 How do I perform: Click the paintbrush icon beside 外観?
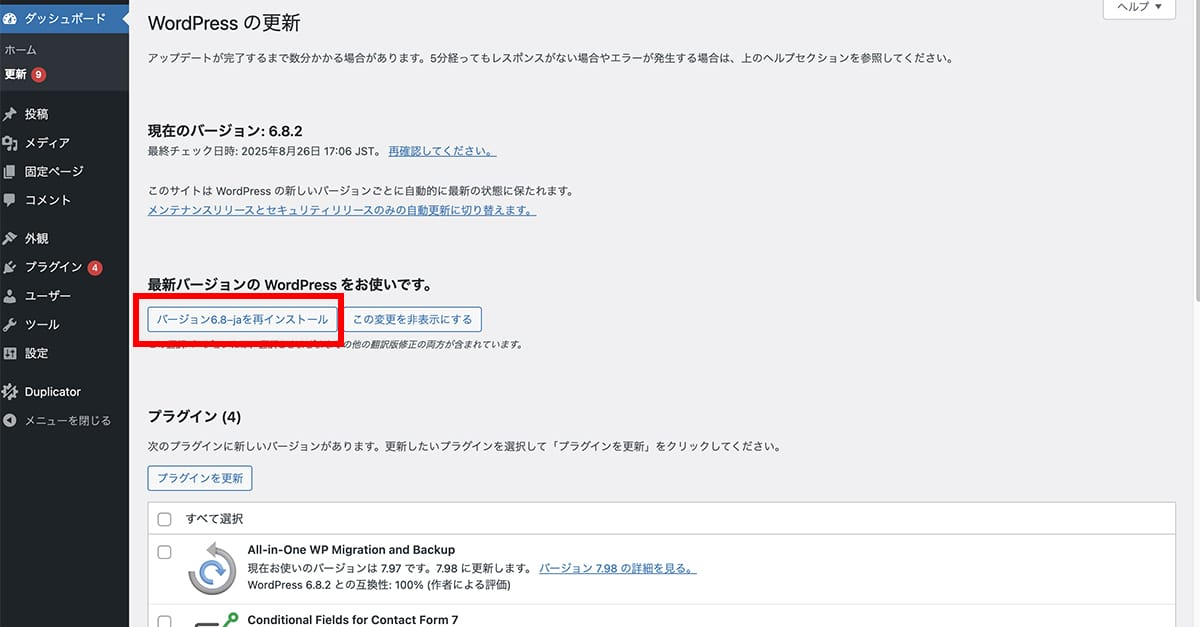pyautogui.click(x=10, y=239)
